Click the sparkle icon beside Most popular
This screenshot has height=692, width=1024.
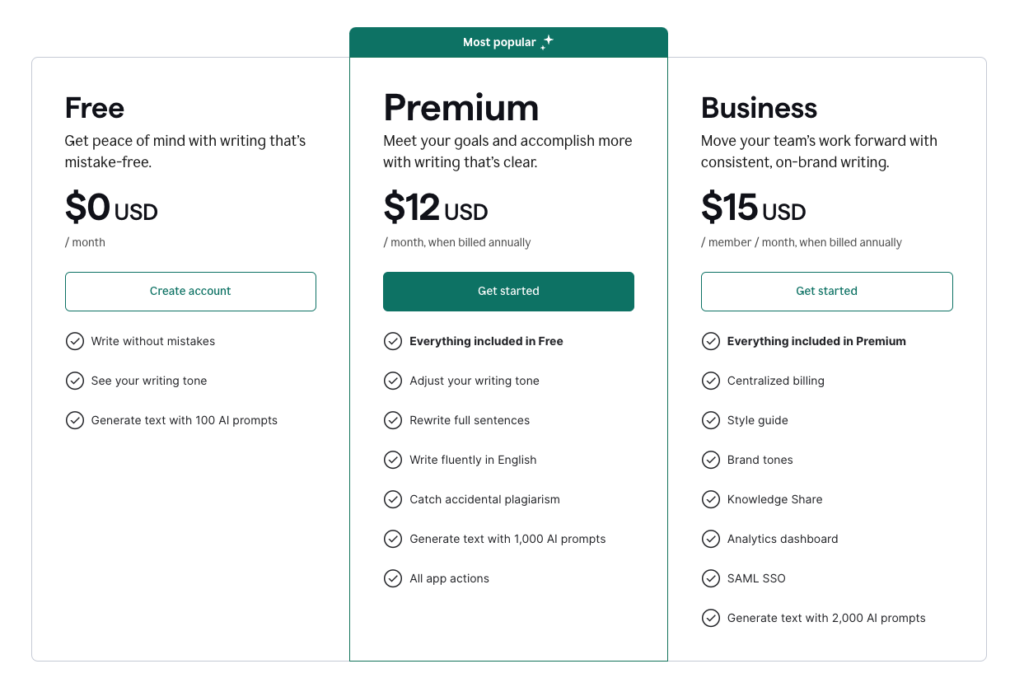pyautogui.click(x=547, y=42)
